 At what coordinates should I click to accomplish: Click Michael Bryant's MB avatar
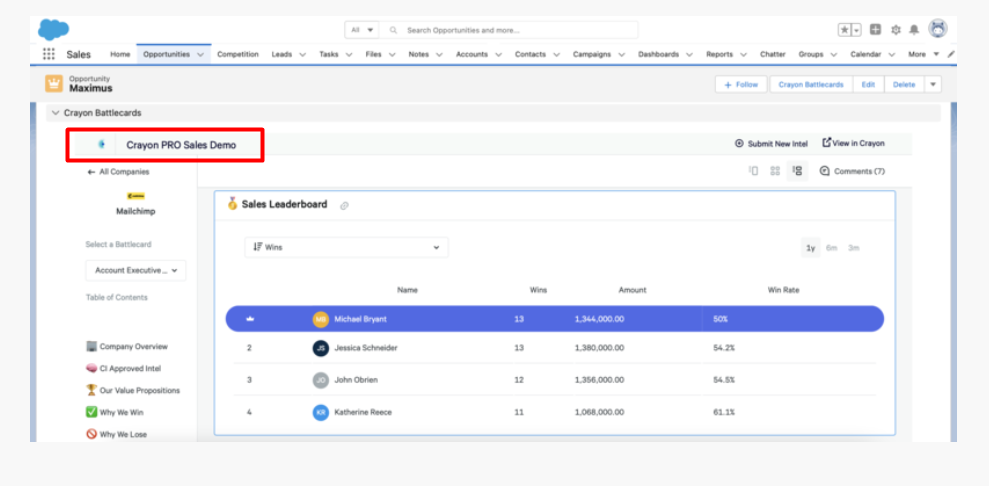[320, 319]
